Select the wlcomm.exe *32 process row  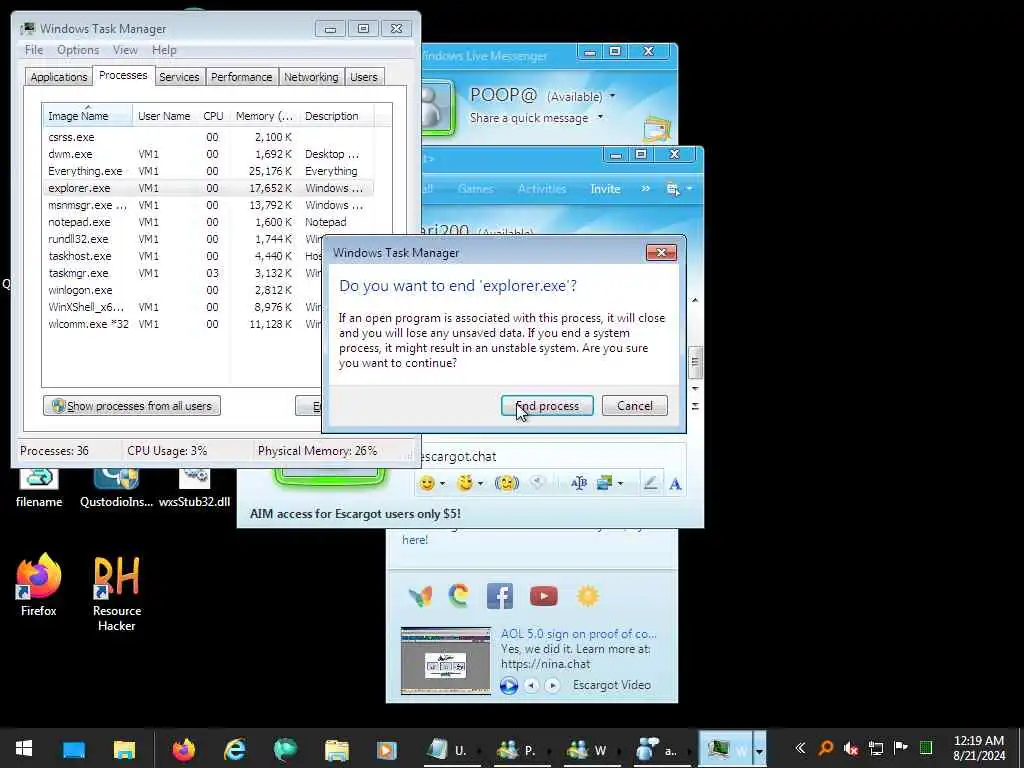tap(182, 324)
